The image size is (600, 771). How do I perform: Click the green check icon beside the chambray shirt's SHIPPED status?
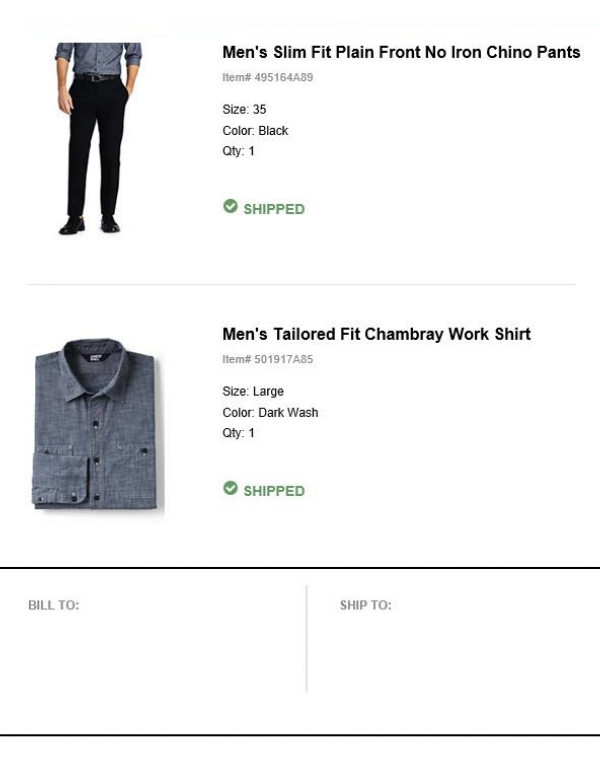tap(230, 488)
